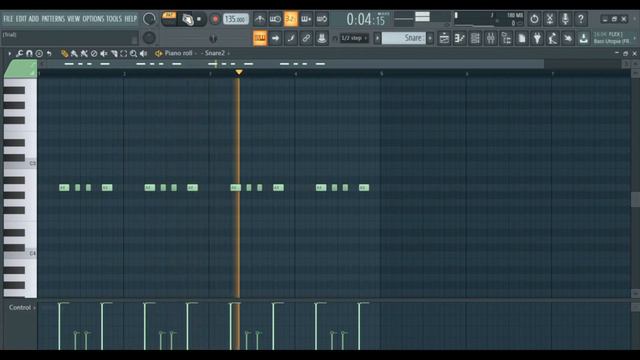Image resolution: width=640 pixels, height=360 pixels.
Task: Click the project info page icon
Action: (x=522, y=38)
